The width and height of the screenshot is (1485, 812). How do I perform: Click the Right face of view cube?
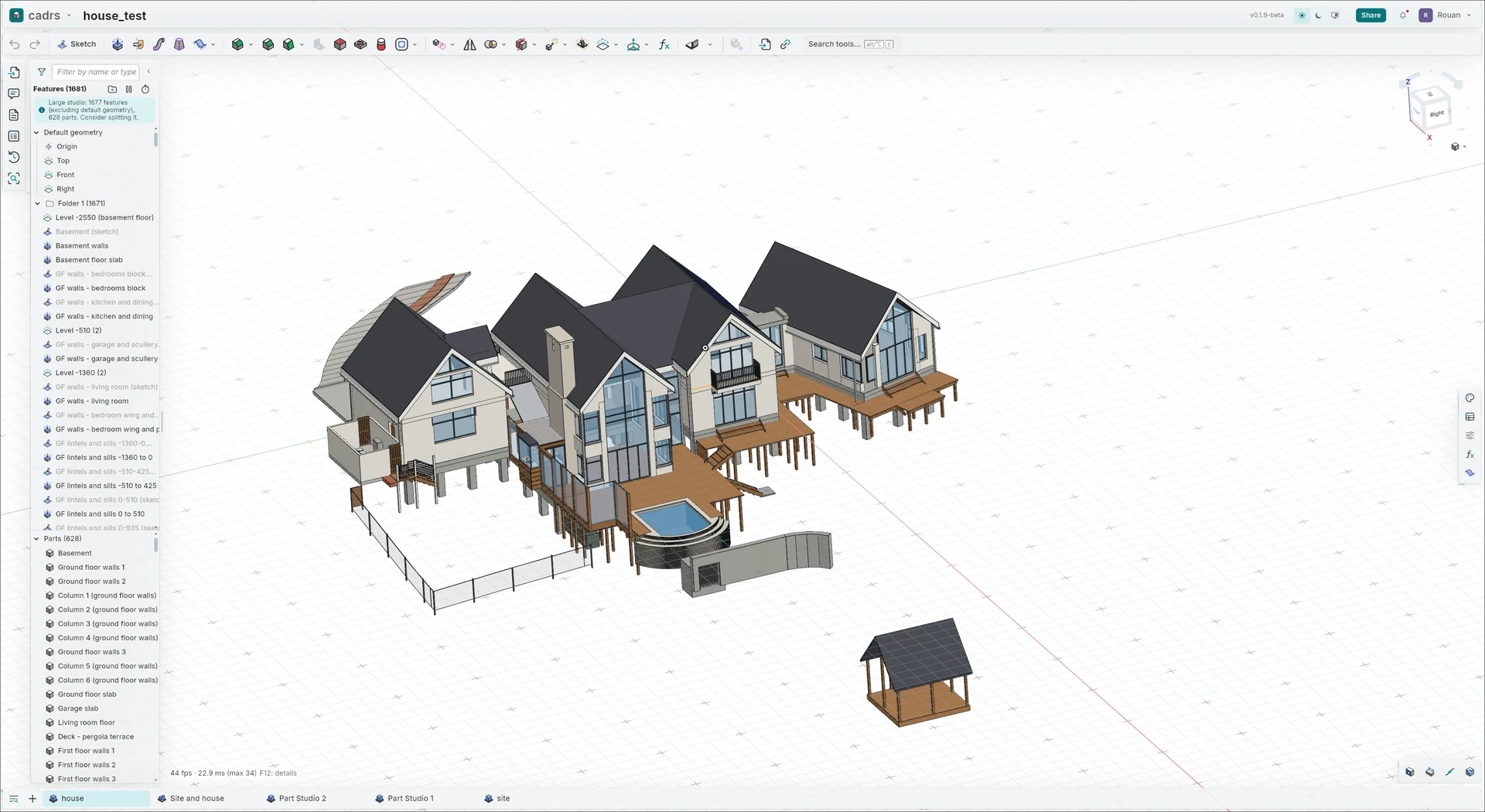[x=1436, y=114]
